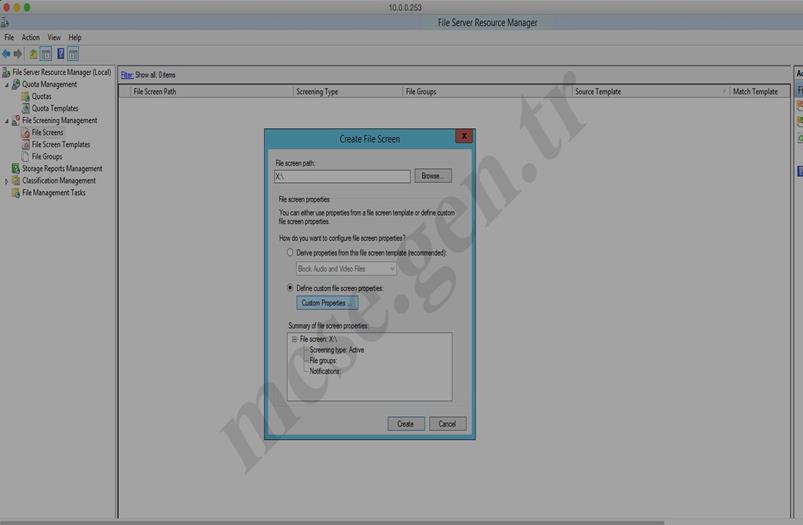Select Storage Reports Management label in tree
The width and height of the screenshot is (803, 525).
pyautogui.click(x=62, y=169)
